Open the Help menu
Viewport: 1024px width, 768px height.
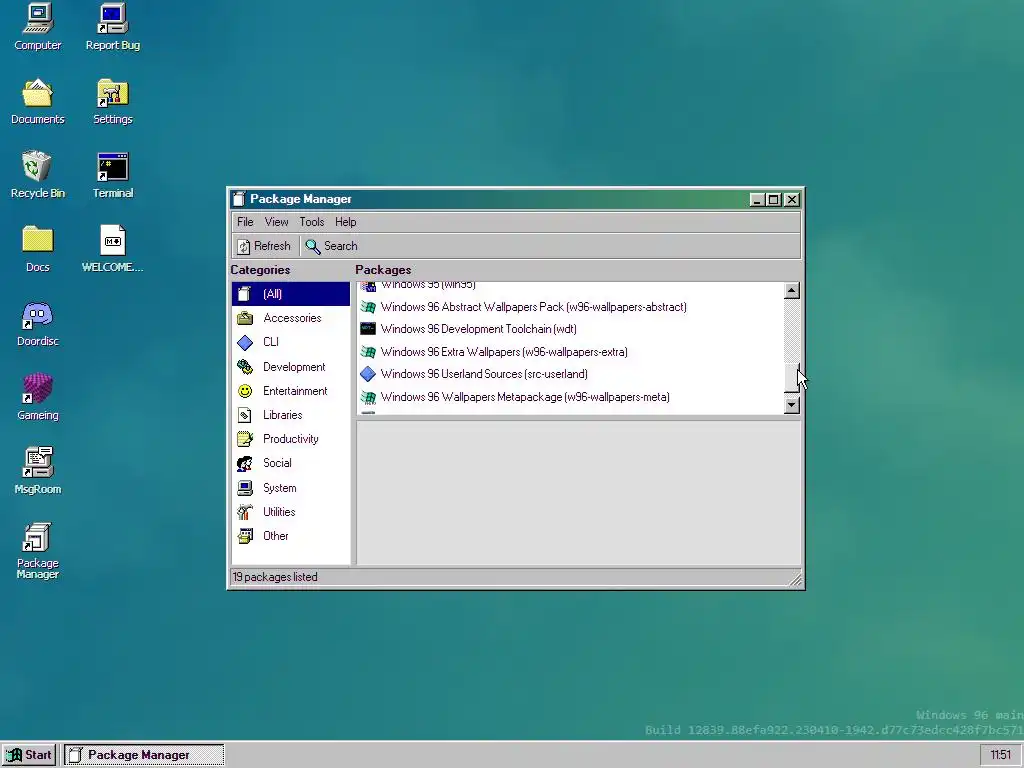click(345, 222)
